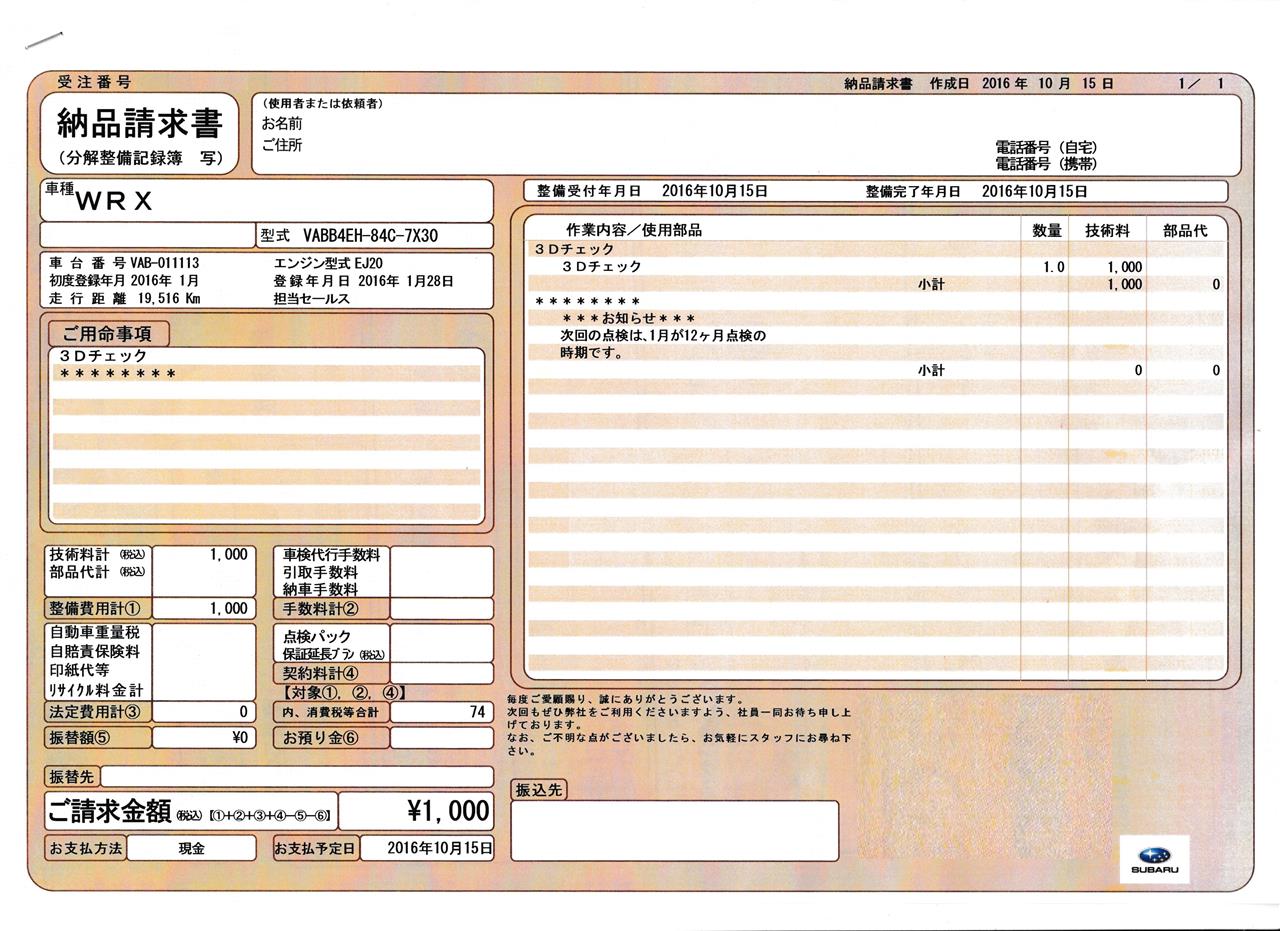The image size is (1280, 931).
Task: Click the "お名前" label
Action: [281, 124]
